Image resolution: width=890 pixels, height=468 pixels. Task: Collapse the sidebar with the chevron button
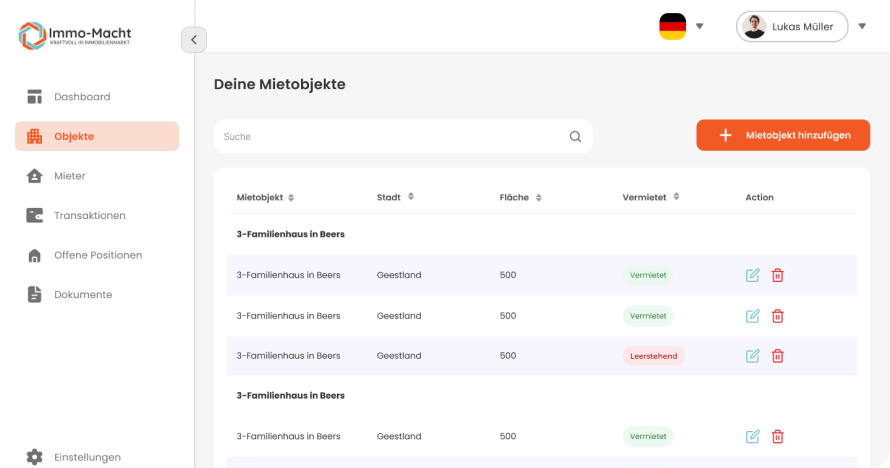tap(194, 40)
